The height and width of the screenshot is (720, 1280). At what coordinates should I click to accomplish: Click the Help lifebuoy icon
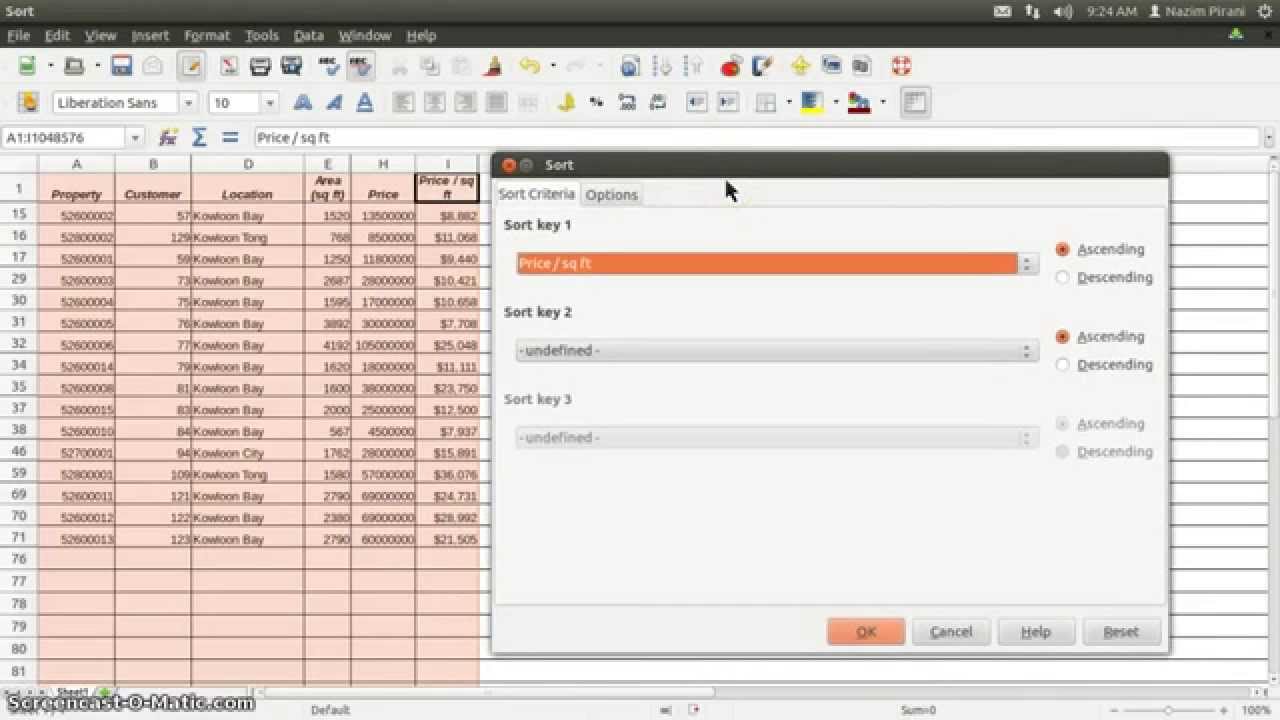[901, 67]
